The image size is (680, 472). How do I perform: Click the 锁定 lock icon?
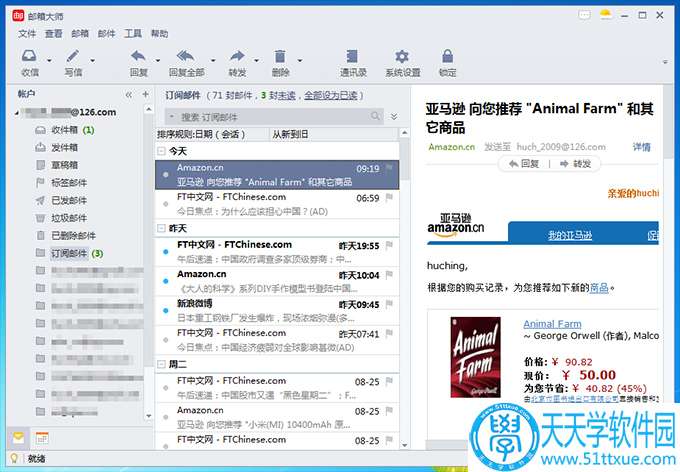[x=447, y=56]
